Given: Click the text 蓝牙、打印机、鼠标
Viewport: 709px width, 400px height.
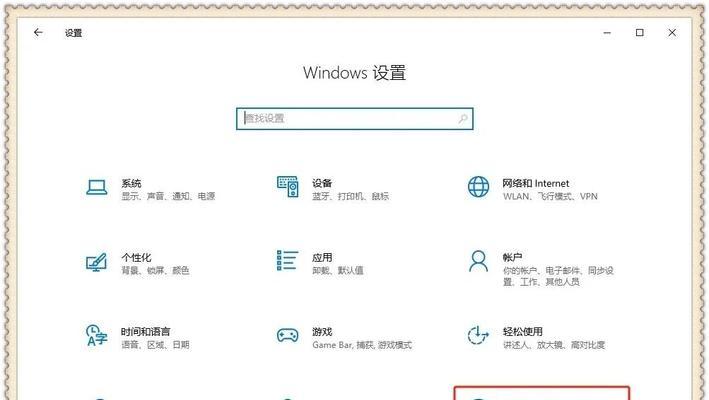Looking at the screenshot, I should (350, 196).
